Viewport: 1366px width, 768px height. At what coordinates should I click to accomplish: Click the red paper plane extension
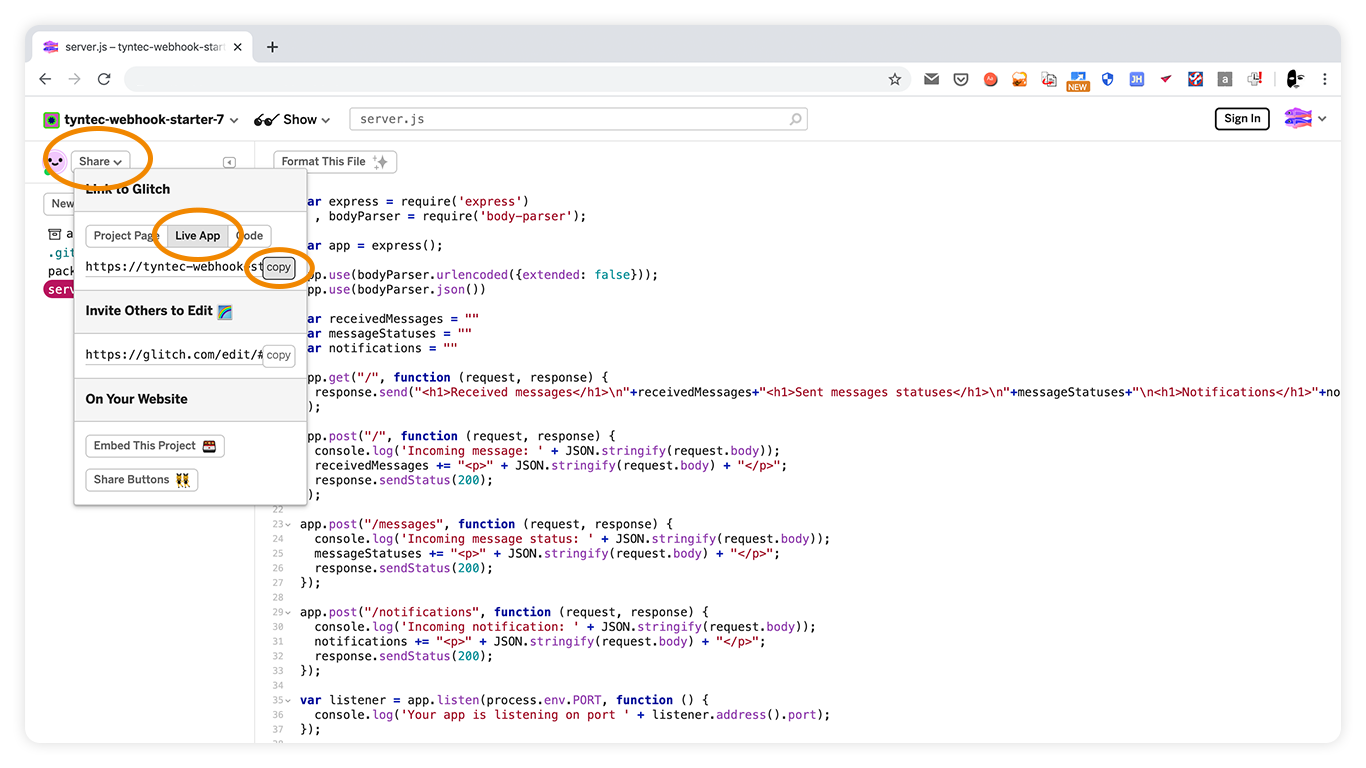coord(1166,79)
